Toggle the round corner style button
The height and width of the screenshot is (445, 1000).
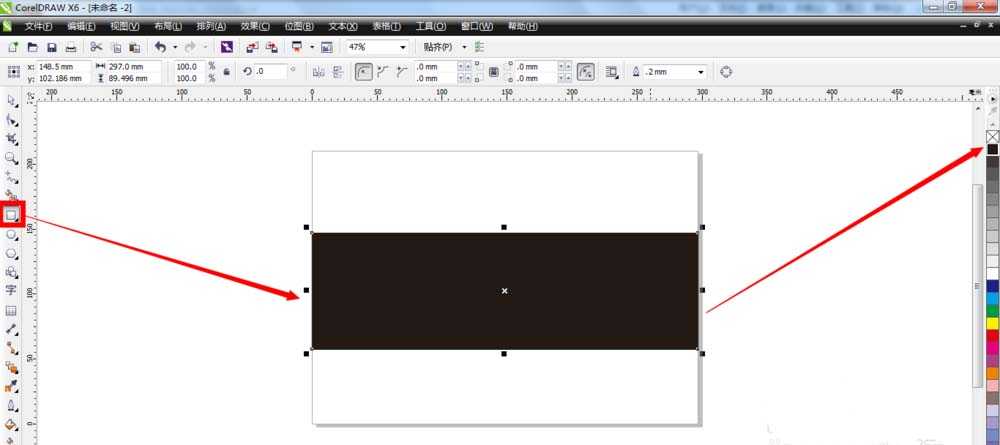pos(364,72)
